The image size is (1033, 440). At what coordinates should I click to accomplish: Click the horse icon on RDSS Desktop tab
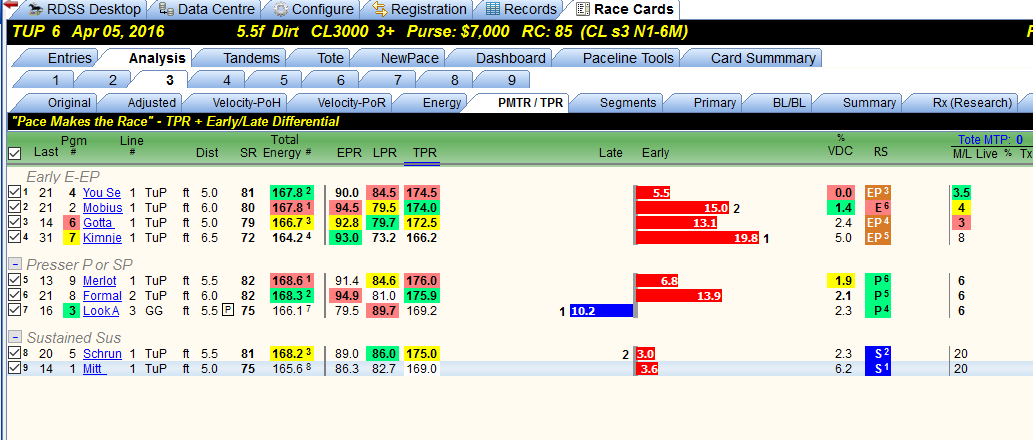tap(36, 9)
